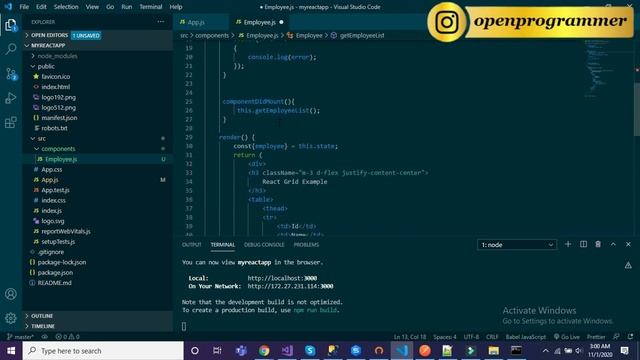Switch to the Problems panel tab
This screenshot has width=640, height=360.
click(306, 244)
